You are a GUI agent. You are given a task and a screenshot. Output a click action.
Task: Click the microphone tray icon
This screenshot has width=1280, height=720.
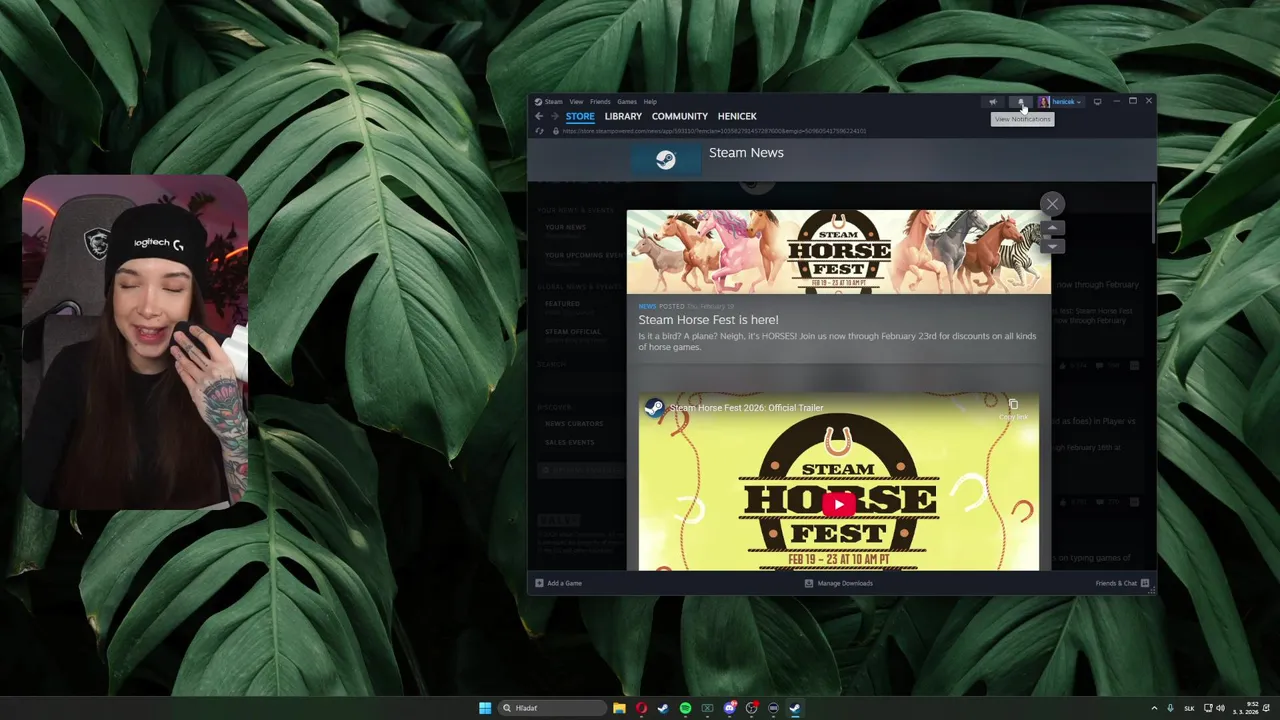coord(1170,708)
